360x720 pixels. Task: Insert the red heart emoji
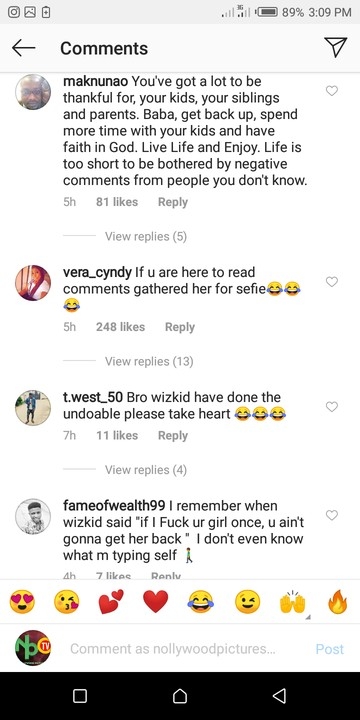point(156,602)
